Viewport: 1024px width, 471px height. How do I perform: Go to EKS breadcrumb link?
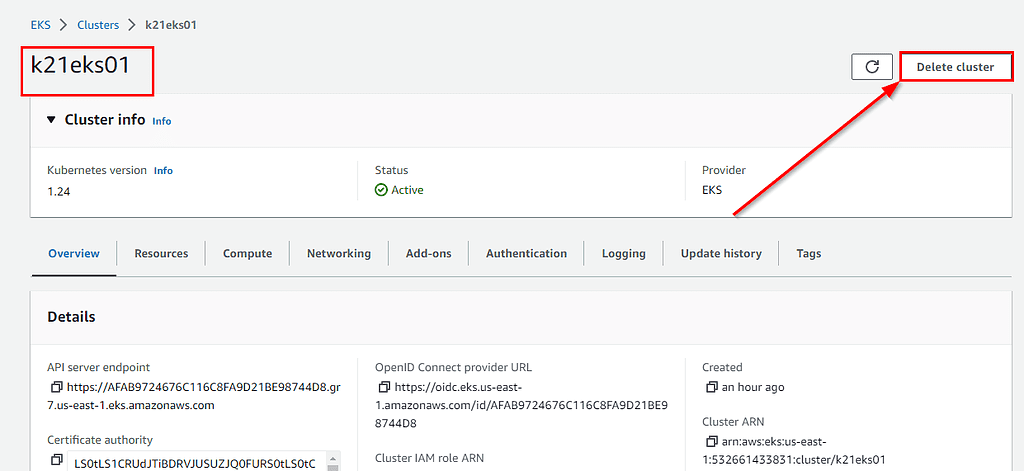click(42, 25)
